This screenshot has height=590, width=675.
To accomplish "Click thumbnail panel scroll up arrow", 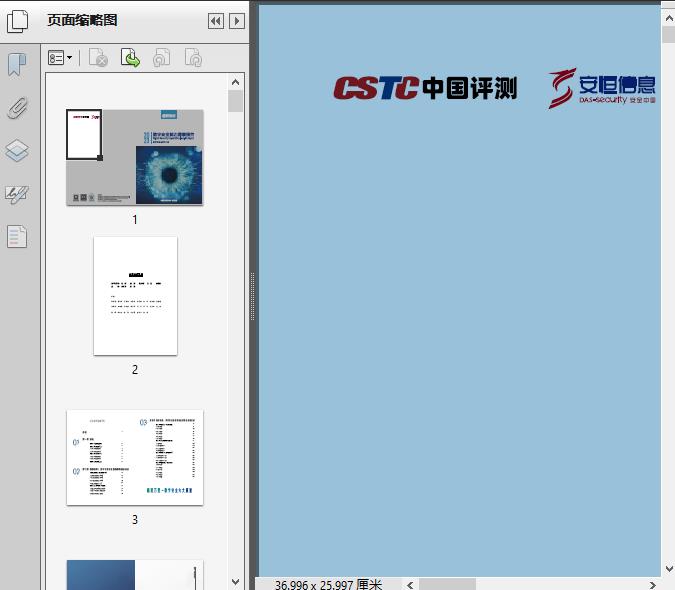I will 235,82.
